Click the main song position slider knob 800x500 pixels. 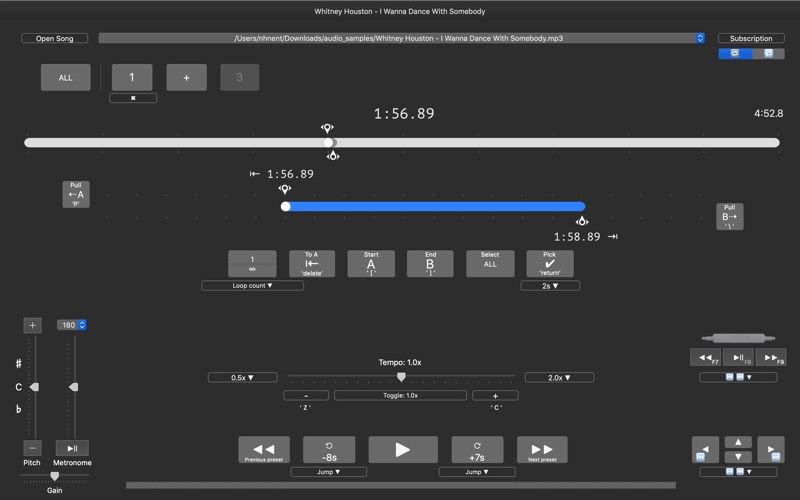tap(329, 142)
